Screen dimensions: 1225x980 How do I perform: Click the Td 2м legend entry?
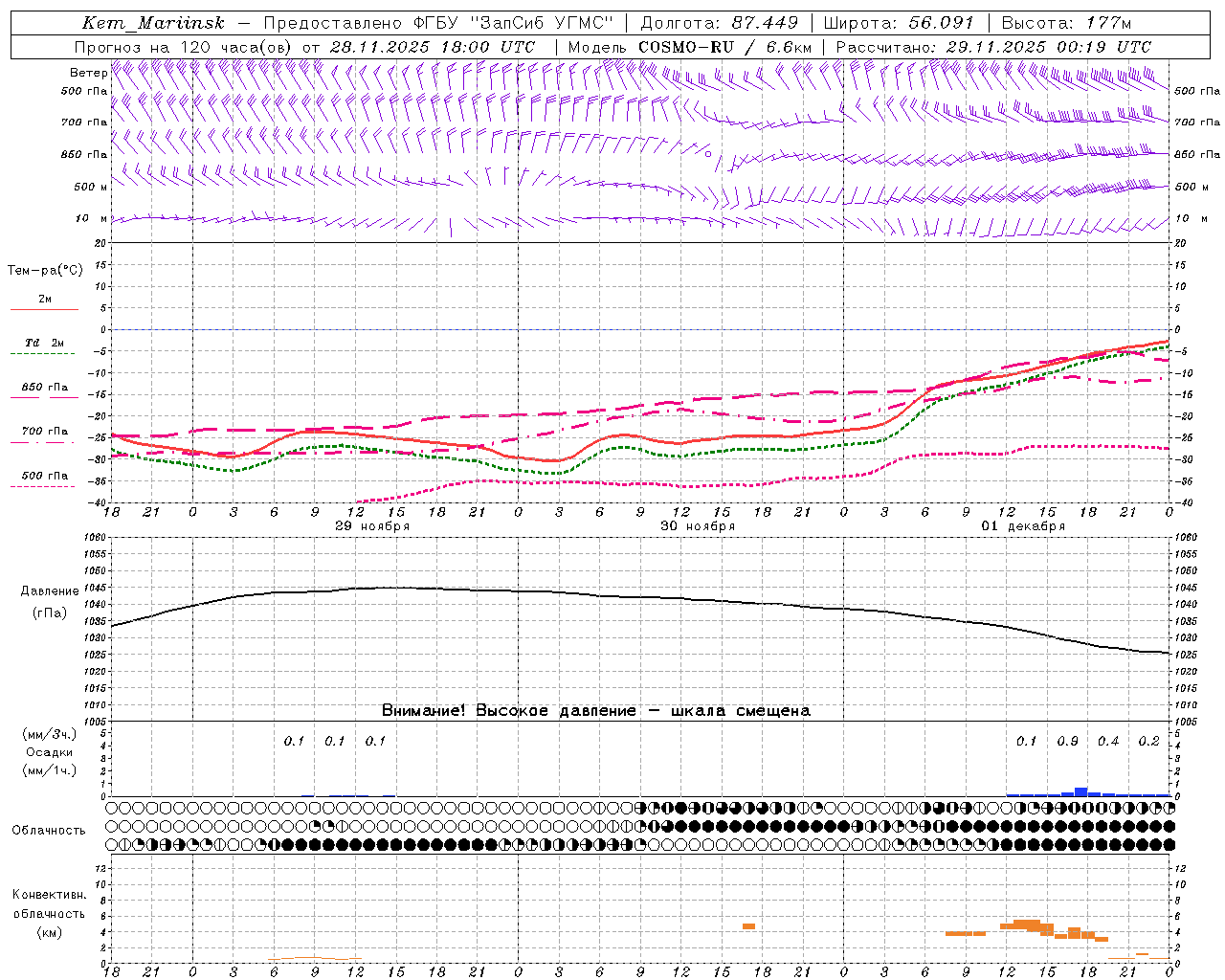coord(44,343)
